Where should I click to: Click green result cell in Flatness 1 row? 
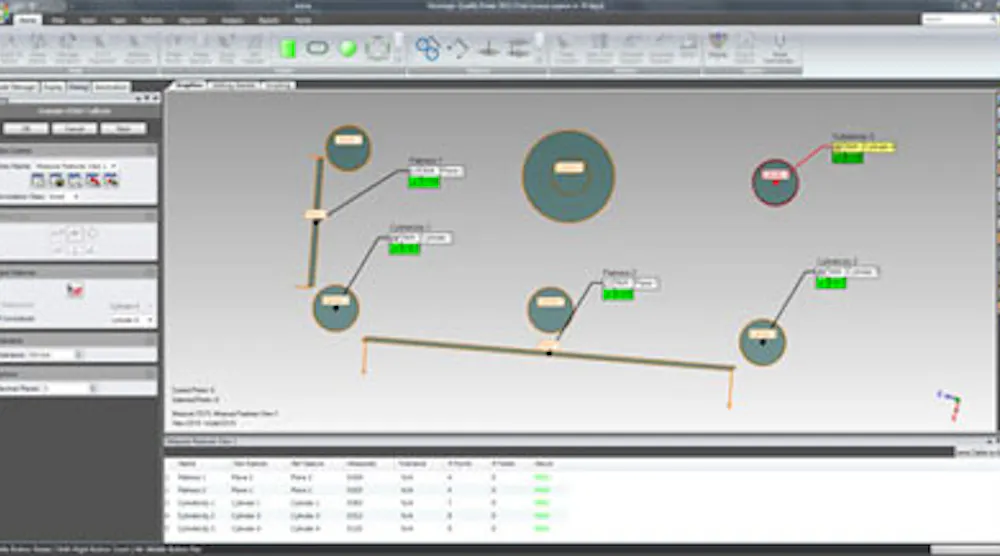coord(541,477)
